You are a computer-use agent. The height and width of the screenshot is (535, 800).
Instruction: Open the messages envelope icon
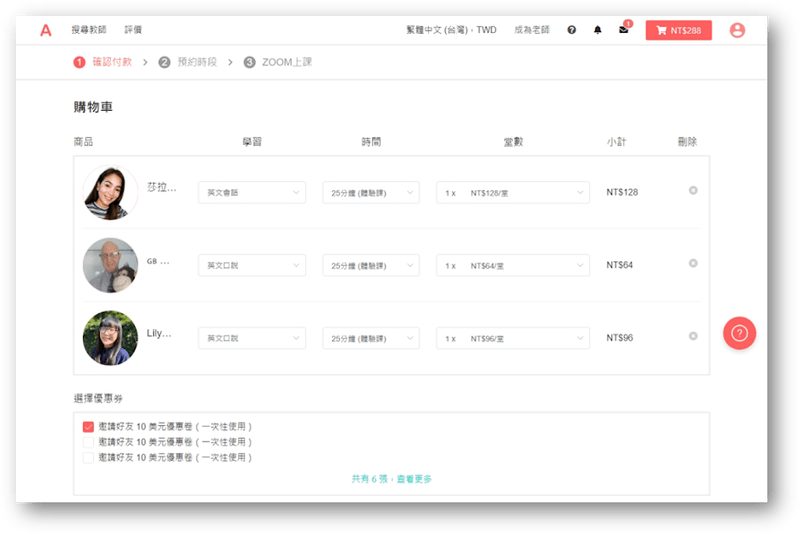pos(624,30)
